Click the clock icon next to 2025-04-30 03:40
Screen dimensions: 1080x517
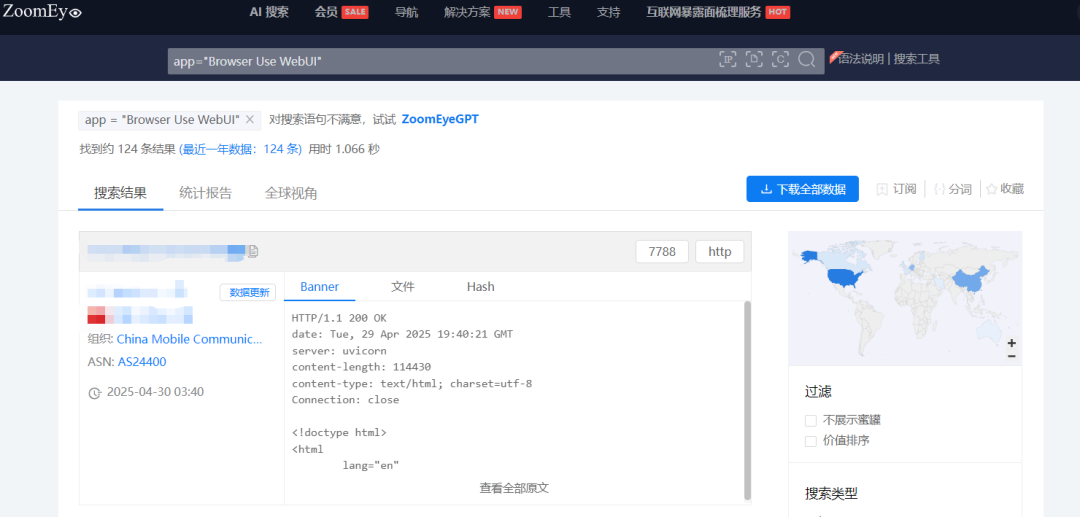pos(95,393)
